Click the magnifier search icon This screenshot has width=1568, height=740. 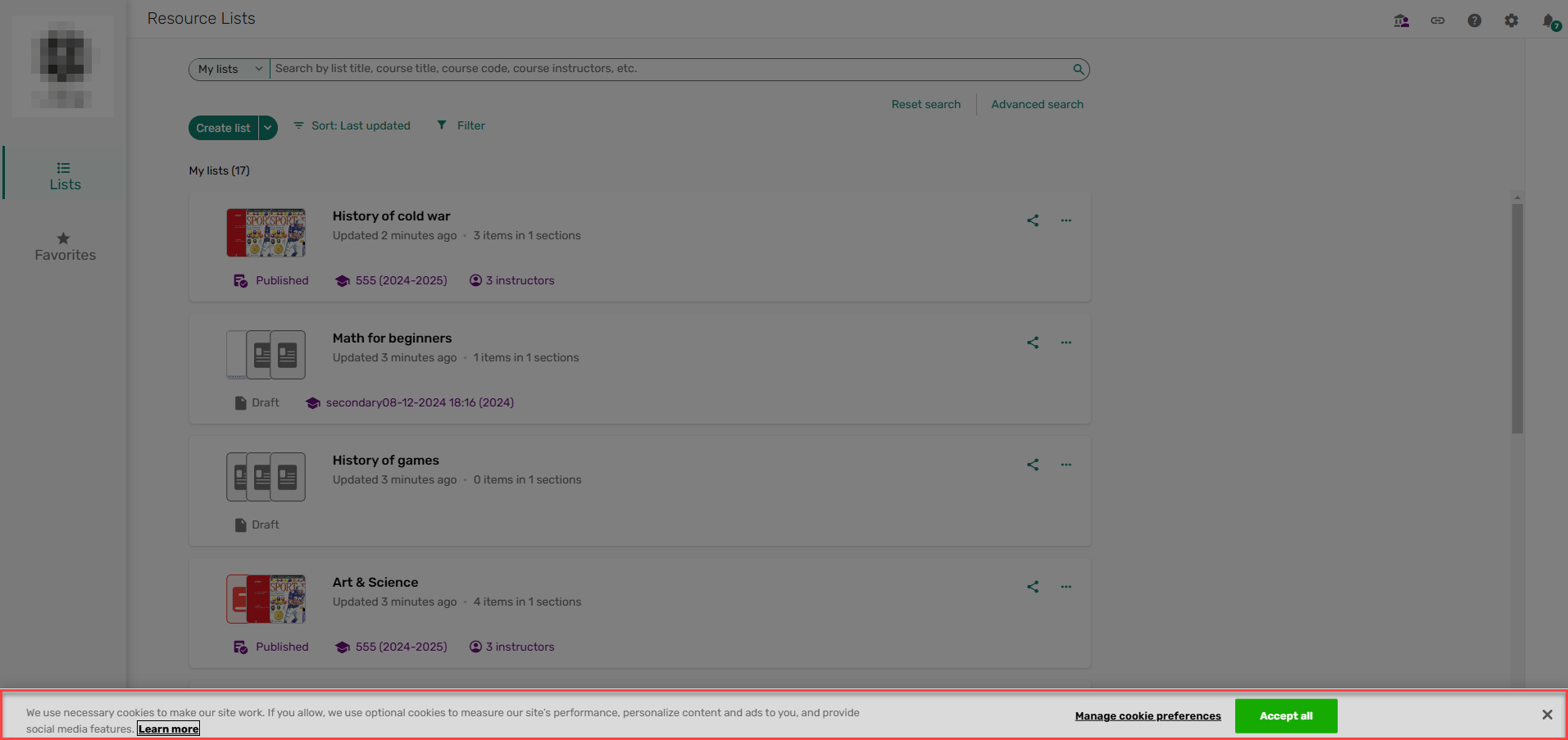pos(1079,69)
